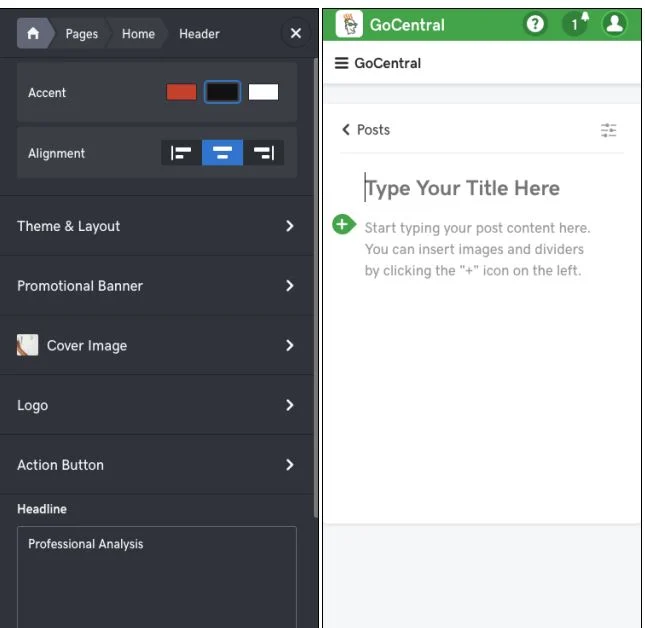The height and width of the screenshot is (628, 645).
Task: Expand Cover Image chevron arrow
Action: [x=290, y=345]
